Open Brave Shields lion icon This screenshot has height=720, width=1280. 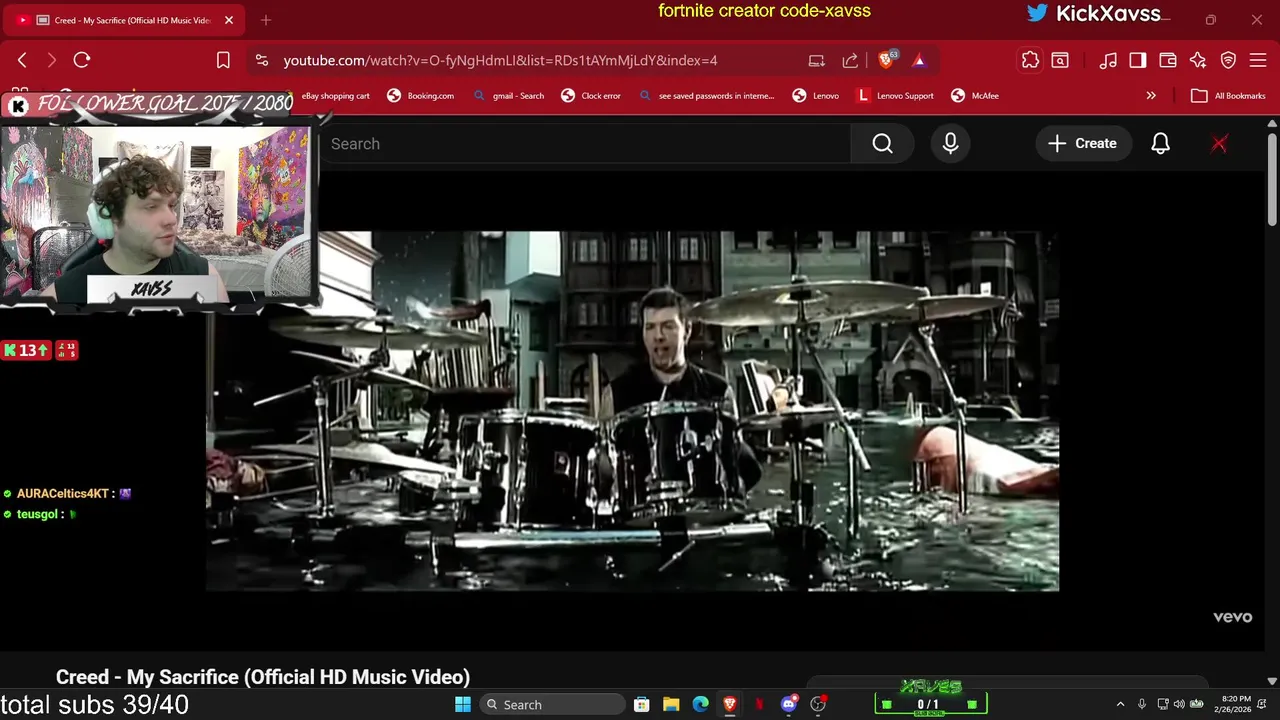886,60
